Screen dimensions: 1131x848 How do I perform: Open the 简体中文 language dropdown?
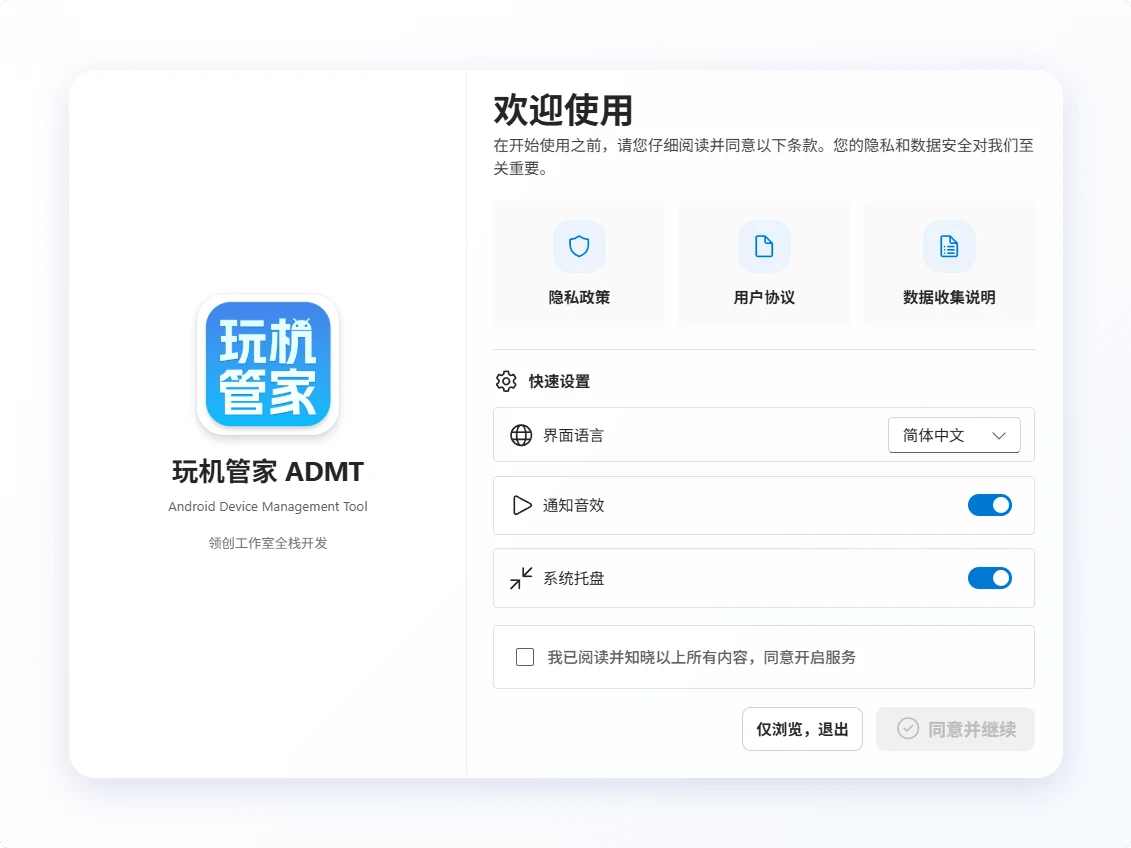pos(953,435)
